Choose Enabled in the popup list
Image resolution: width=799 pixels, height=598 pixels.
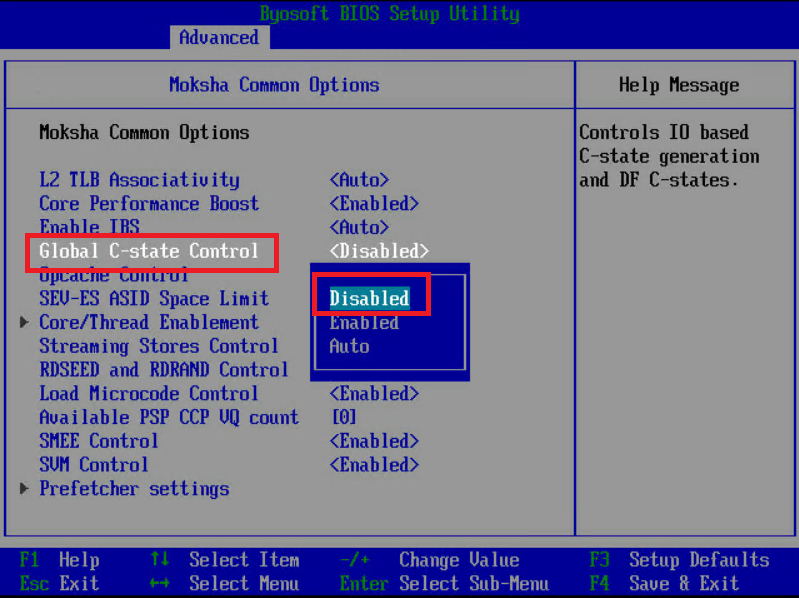point(364,322)
